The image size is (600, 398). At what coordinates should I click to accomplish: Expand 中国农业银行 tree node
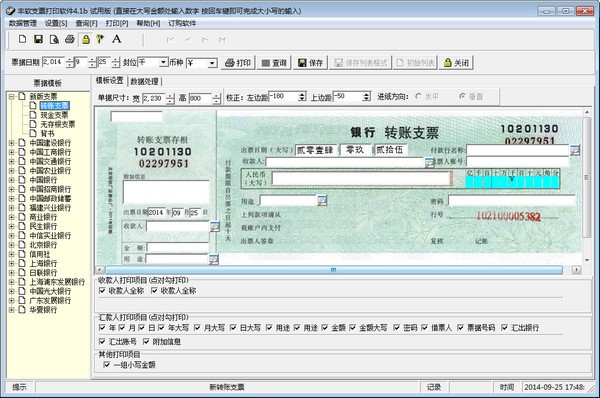[11, 171]
